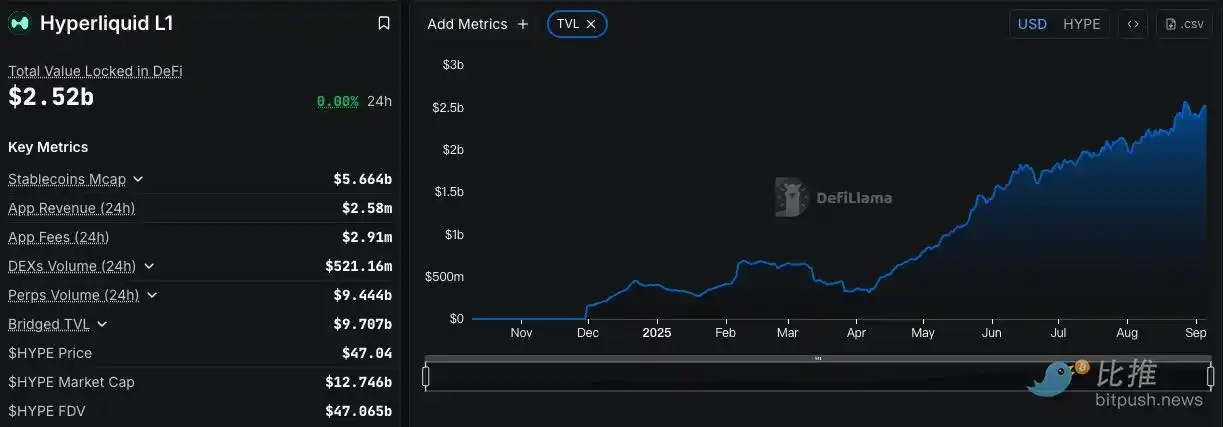Click the right handle of chart range slider
1223x427 pixels.
[1210, 376]
